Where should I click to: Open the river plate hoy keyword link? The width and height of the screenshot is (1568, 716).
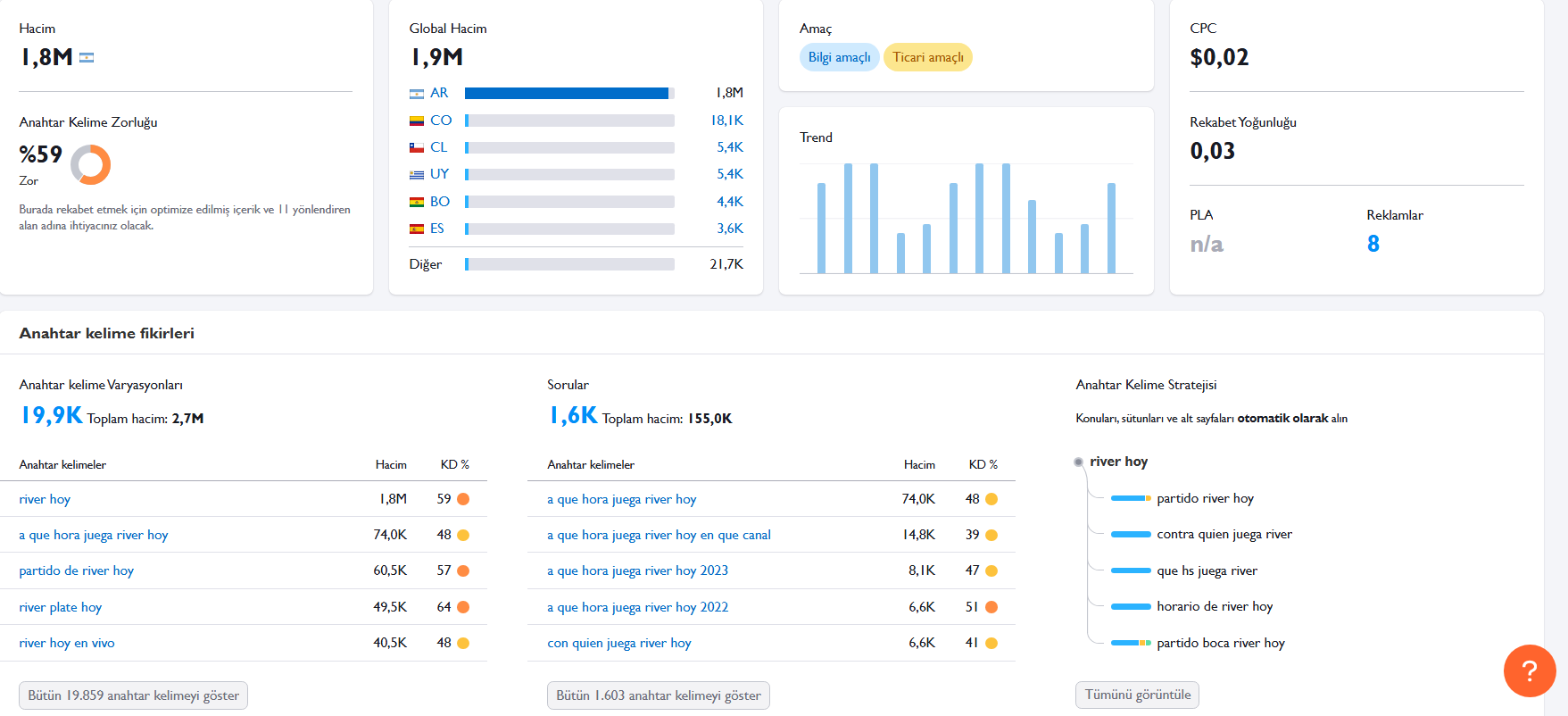coord(61,607)
